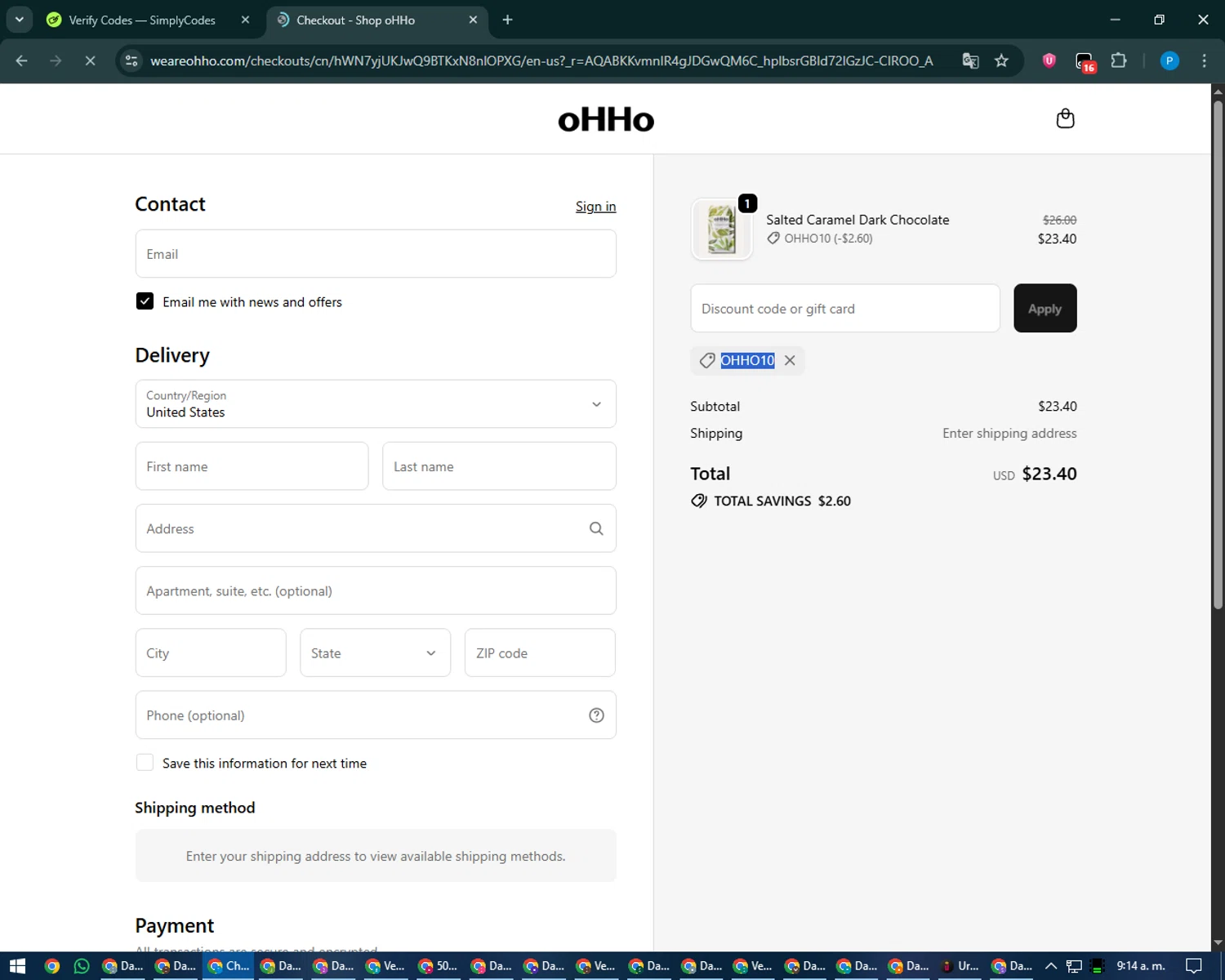Stop page loading with the X button
The image size is (1225, 980).
click(90, 60)
